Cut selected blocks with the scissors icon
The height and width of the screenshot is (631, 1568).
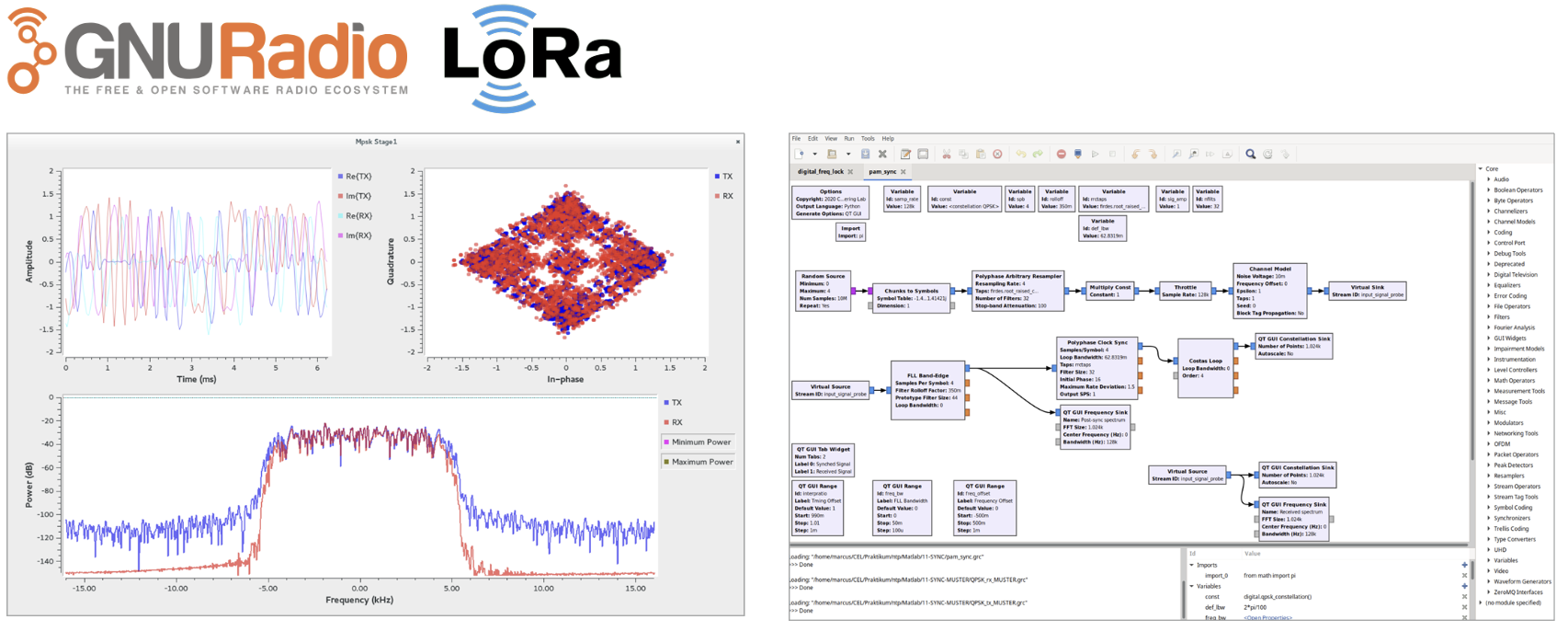pyautogui.click(x=946, y=155)
